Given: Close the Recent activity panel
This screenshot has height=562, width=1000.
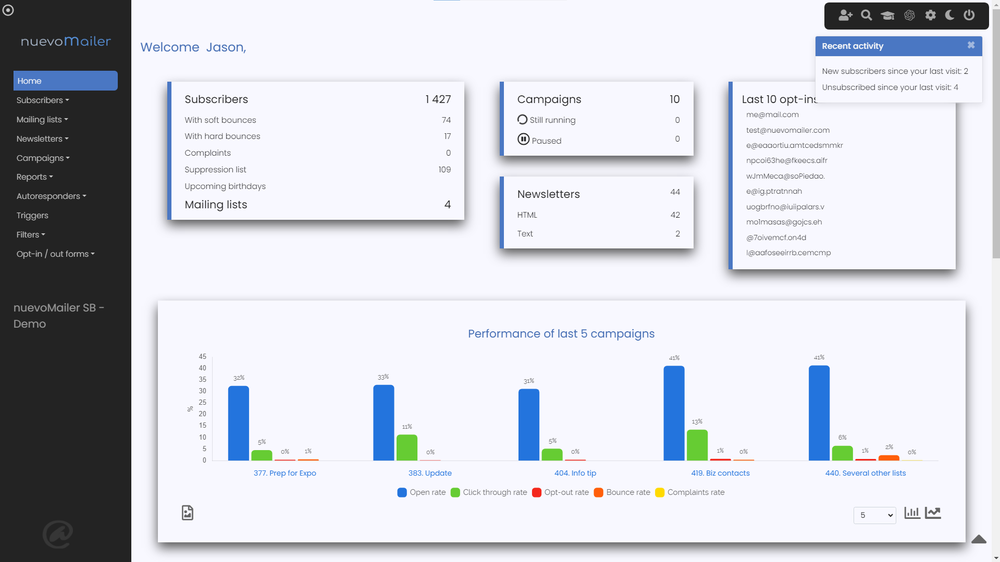Looking at the screenshot, I should pyautogui.click(x=971, y=45).
